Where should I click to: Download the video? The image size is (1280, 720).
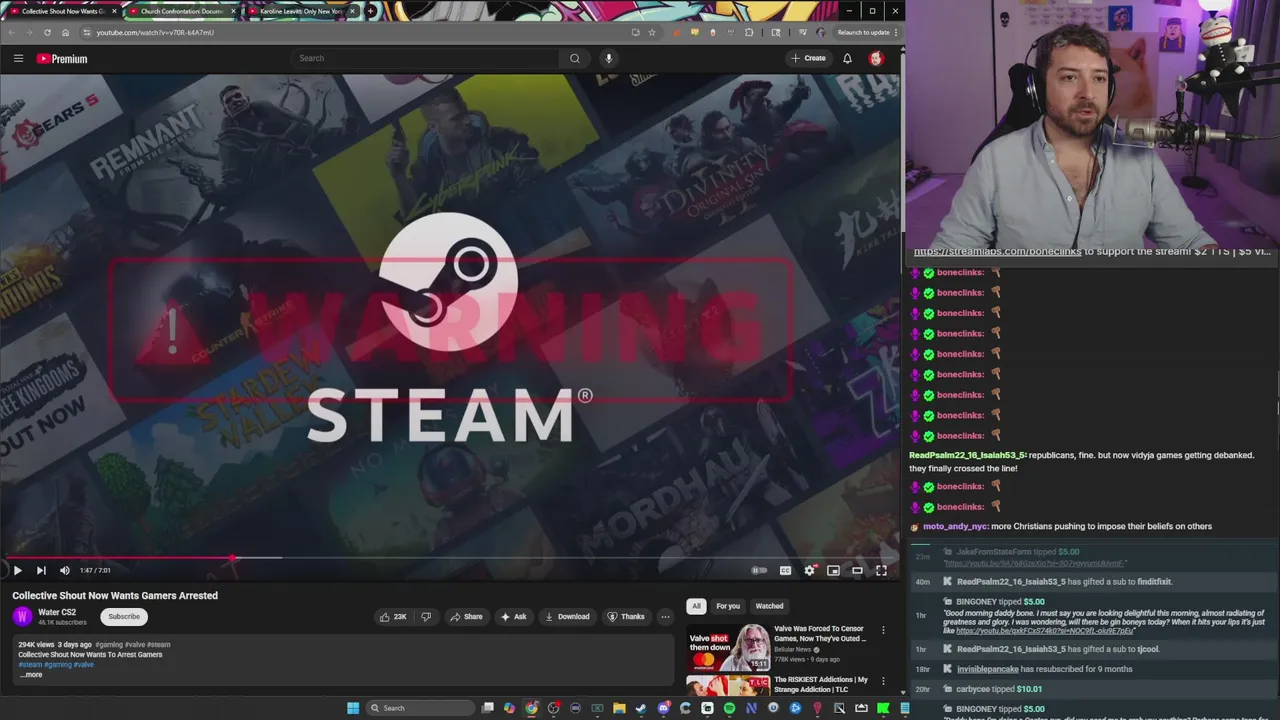click(x=567, y=616)
